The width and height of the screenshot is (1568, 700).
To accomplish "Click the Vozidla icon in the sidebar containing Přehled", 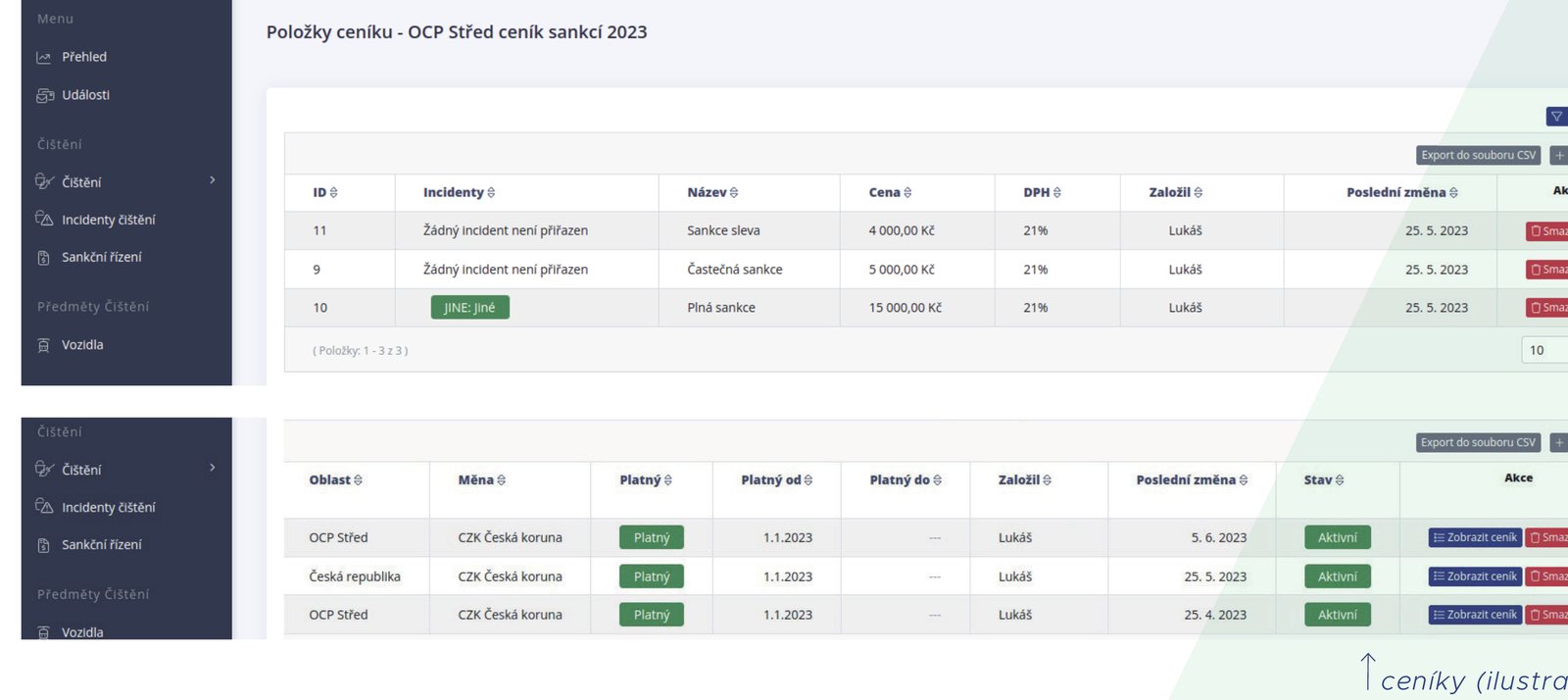I will [x=44, y=344].
